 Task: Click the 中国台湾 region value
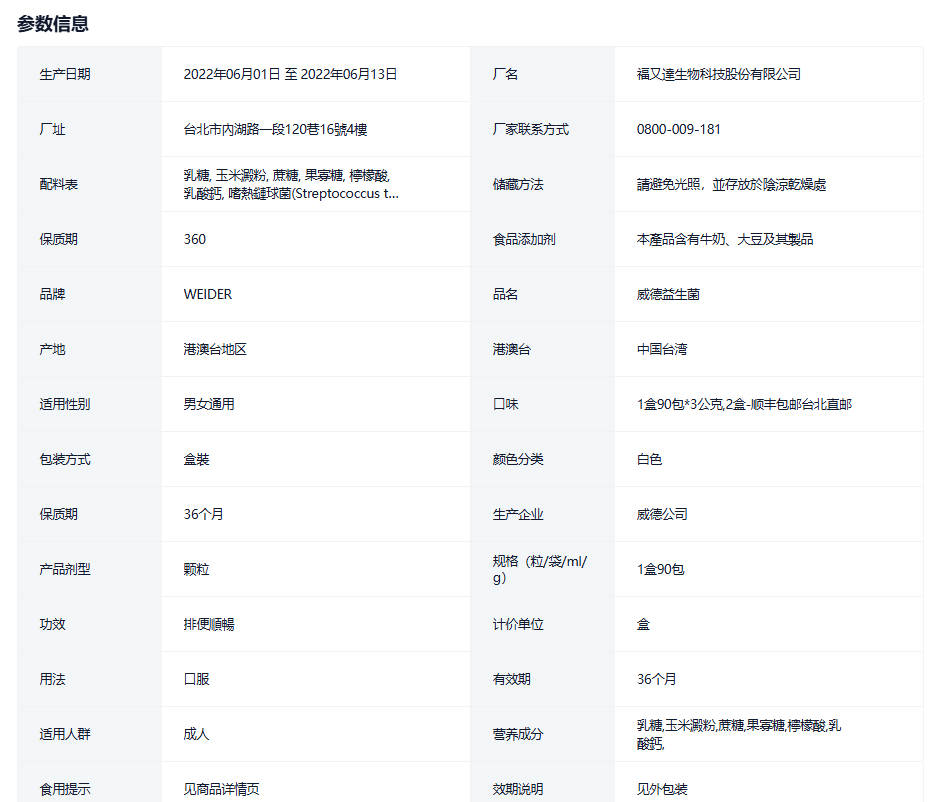pyautogui.click(x=662, y=349)
